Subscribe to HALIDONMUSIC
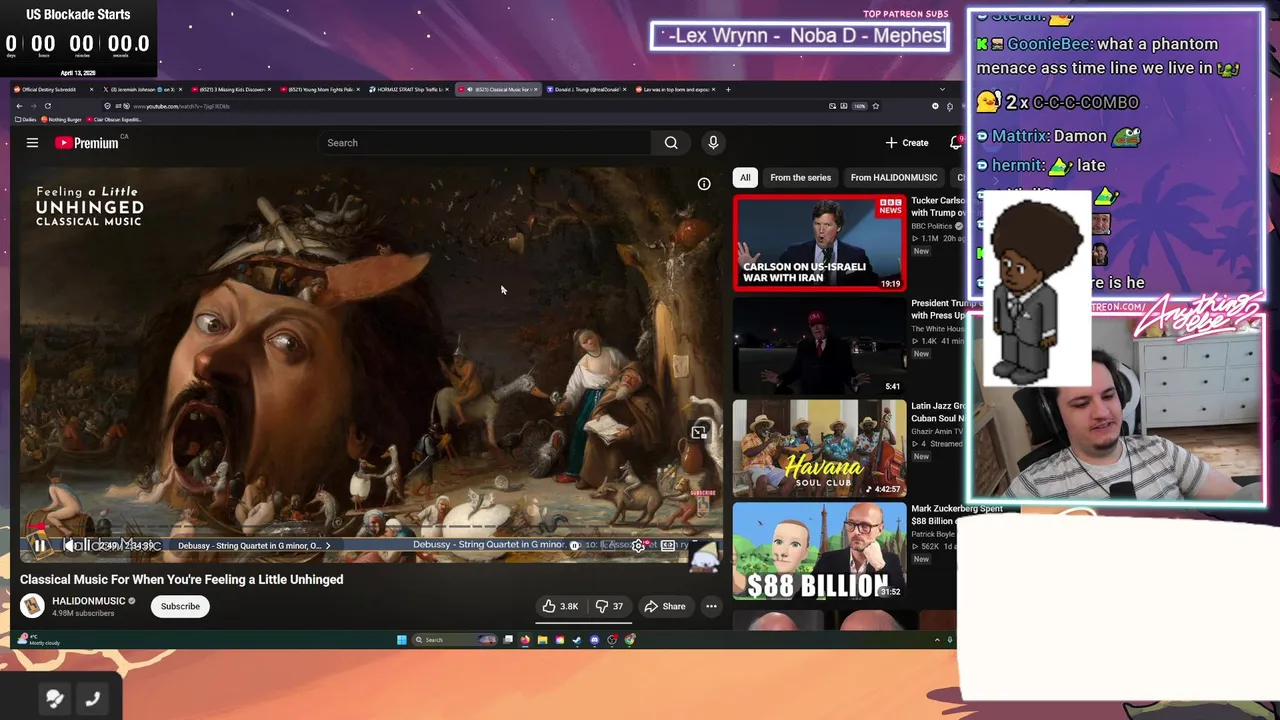The image size is (1280, 720). pyautogui.click(x=180, y=606)
